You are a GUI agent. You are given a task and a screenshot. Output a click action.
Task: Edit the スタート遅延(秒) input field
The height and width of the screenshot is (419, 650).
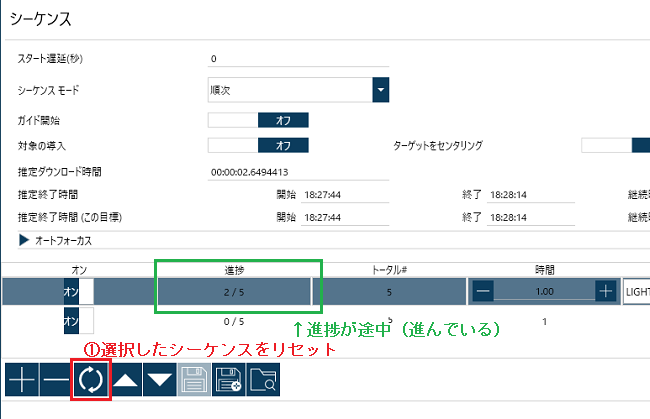298,59
